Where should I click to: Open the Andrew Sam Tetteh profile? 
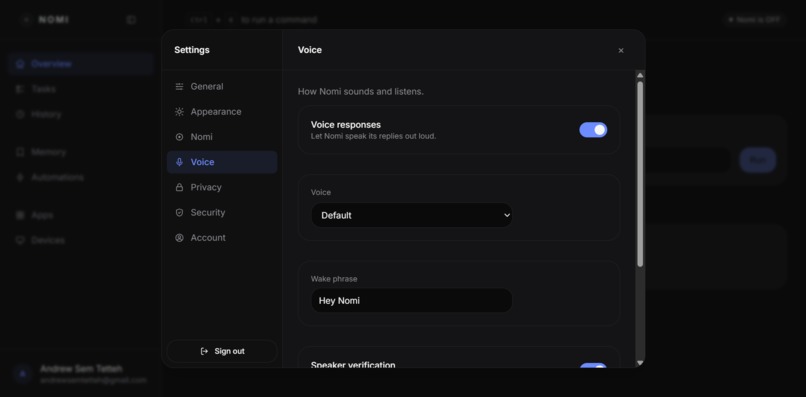click(x=81, y=374)
